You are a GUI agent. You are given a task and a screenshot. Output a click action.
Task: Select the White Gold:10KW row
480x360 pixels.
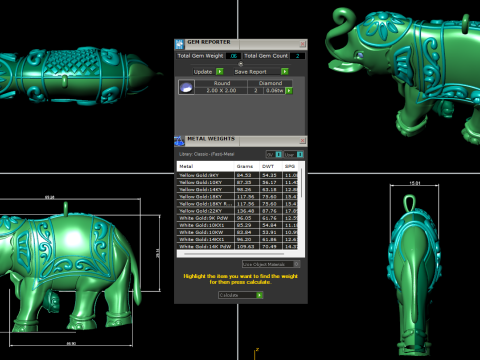[237, 232]
